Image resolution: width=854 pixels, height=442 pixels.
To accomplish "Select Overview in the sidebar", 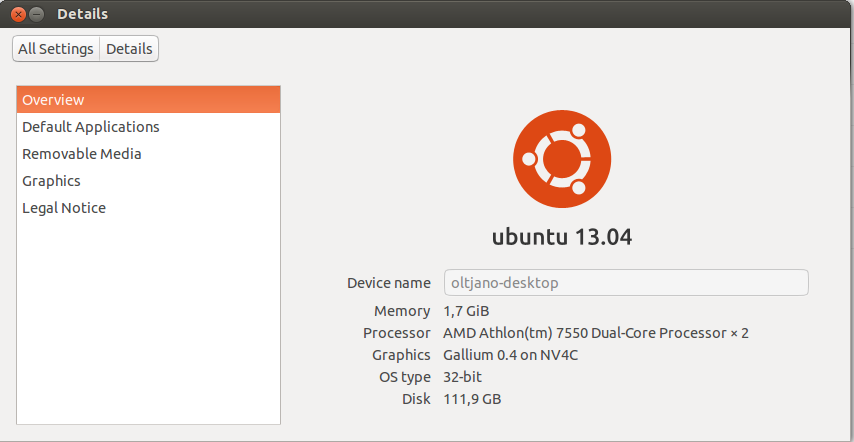I will click(x=148, y=100).
